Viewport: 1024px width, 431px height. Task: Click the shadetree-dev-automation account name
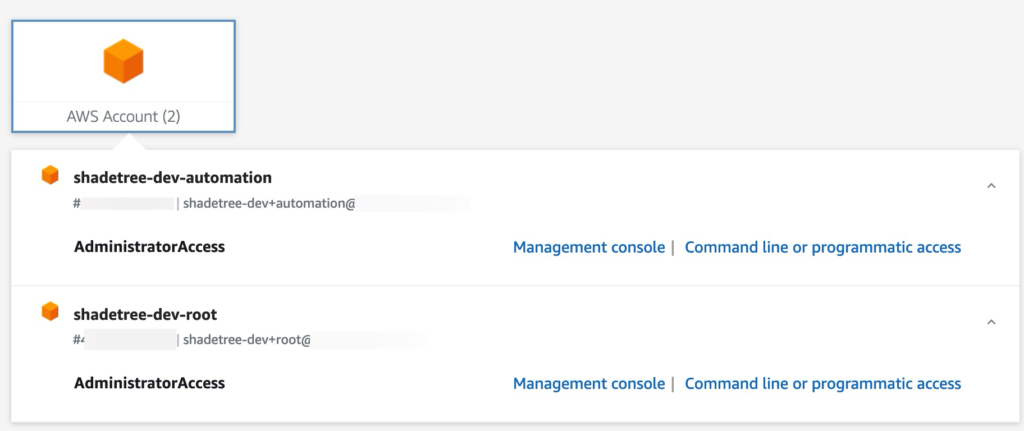point(172,178)
